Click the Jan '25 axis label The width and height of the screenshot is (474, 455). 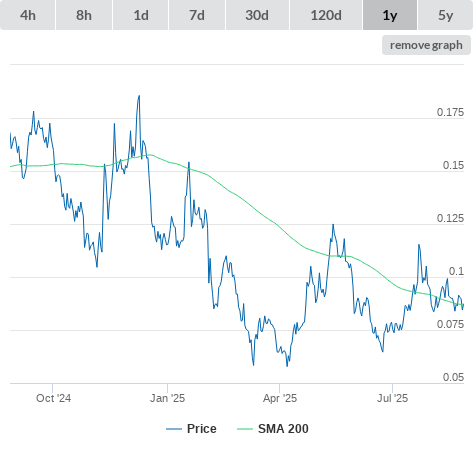tap(167, 398)
